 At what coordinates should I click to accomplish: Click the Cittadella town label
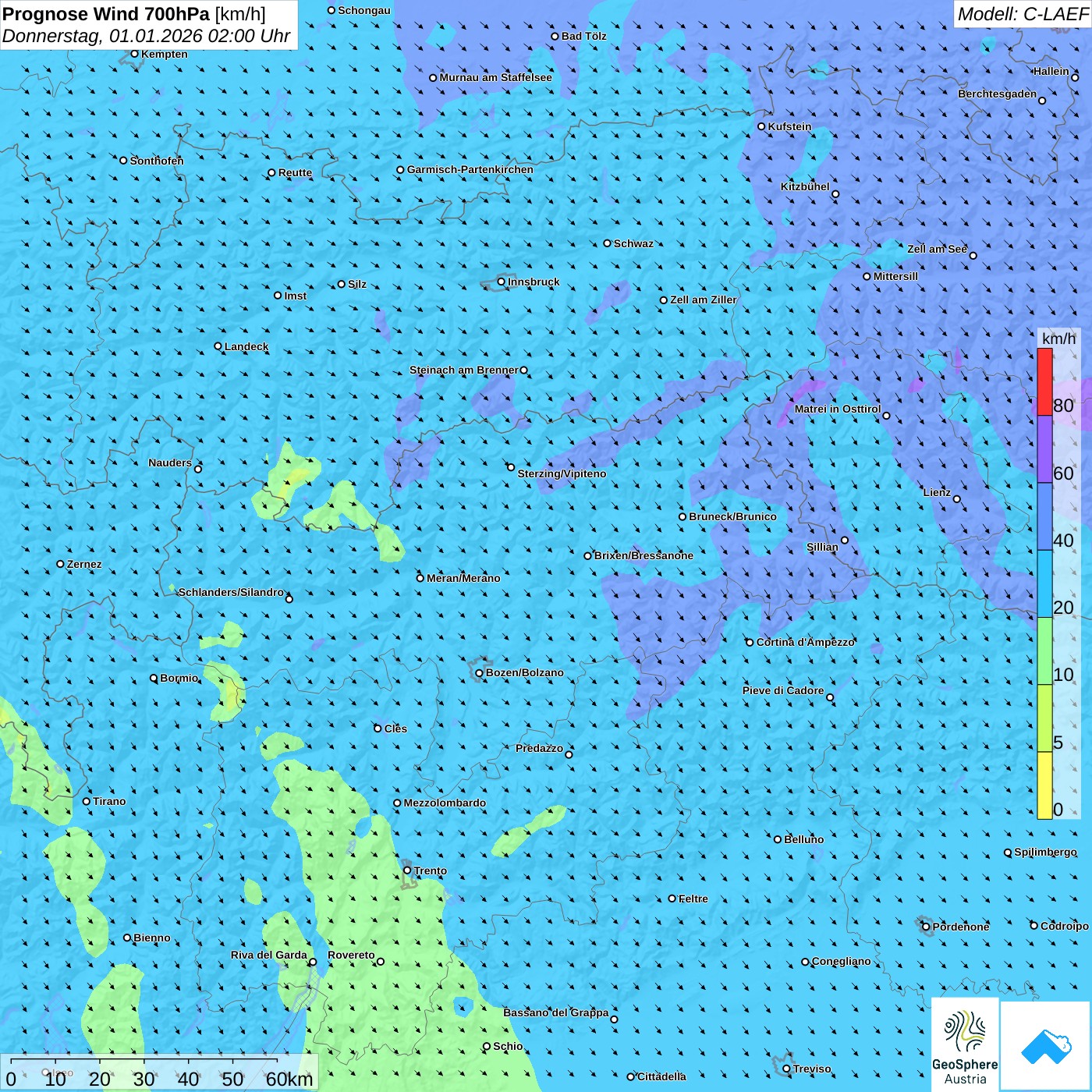(x=661, y=1076)
